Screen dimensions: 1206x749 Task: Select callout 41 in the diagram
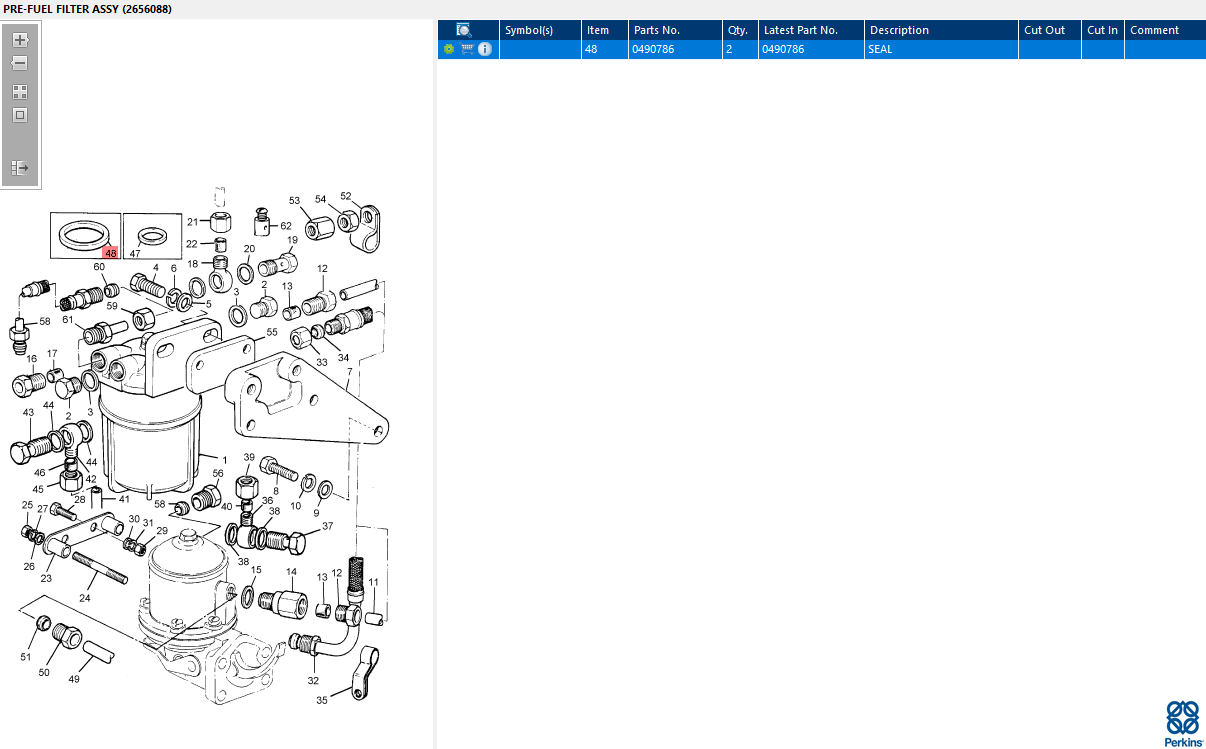pyautogui.click(x=124, y=498)
